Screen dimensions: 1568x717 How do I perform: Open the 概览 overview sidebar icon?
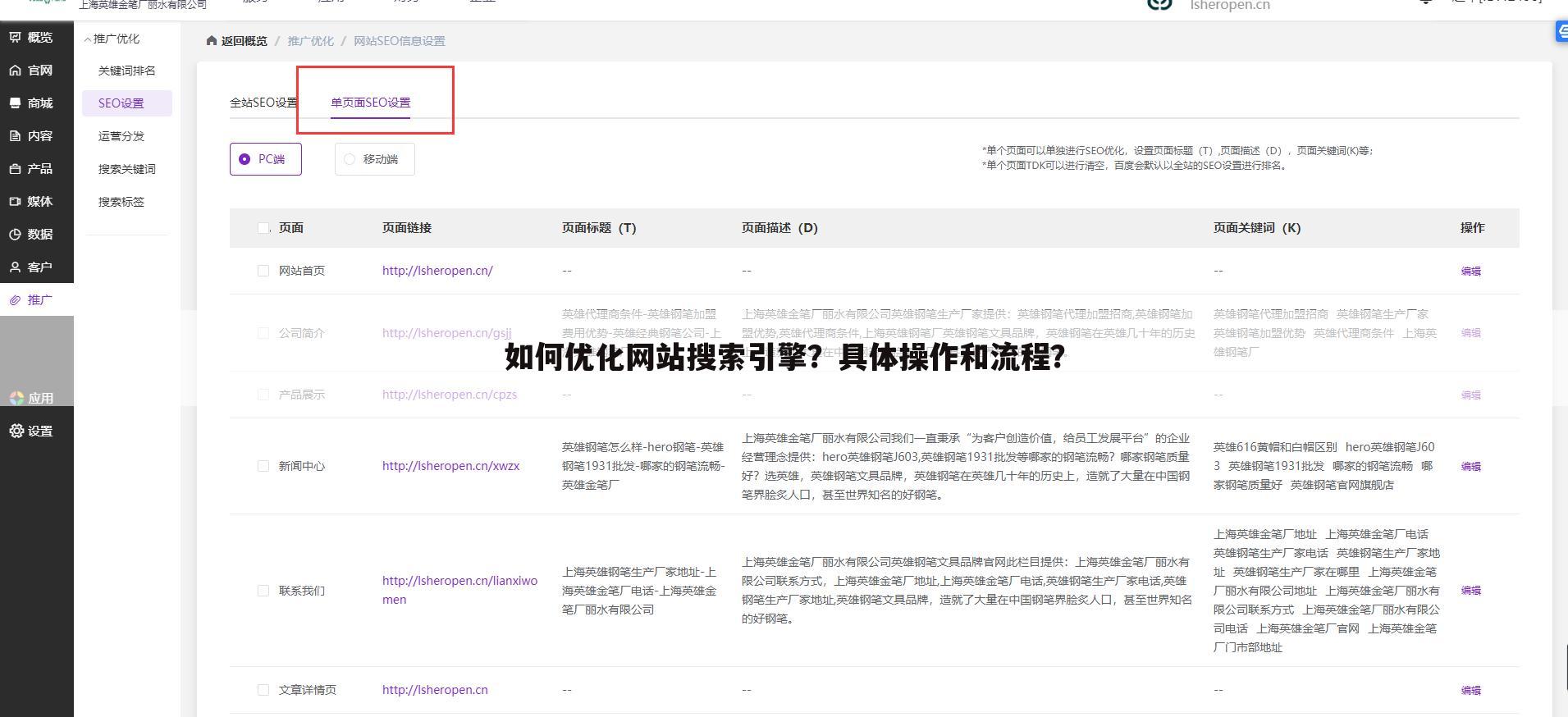16,37
